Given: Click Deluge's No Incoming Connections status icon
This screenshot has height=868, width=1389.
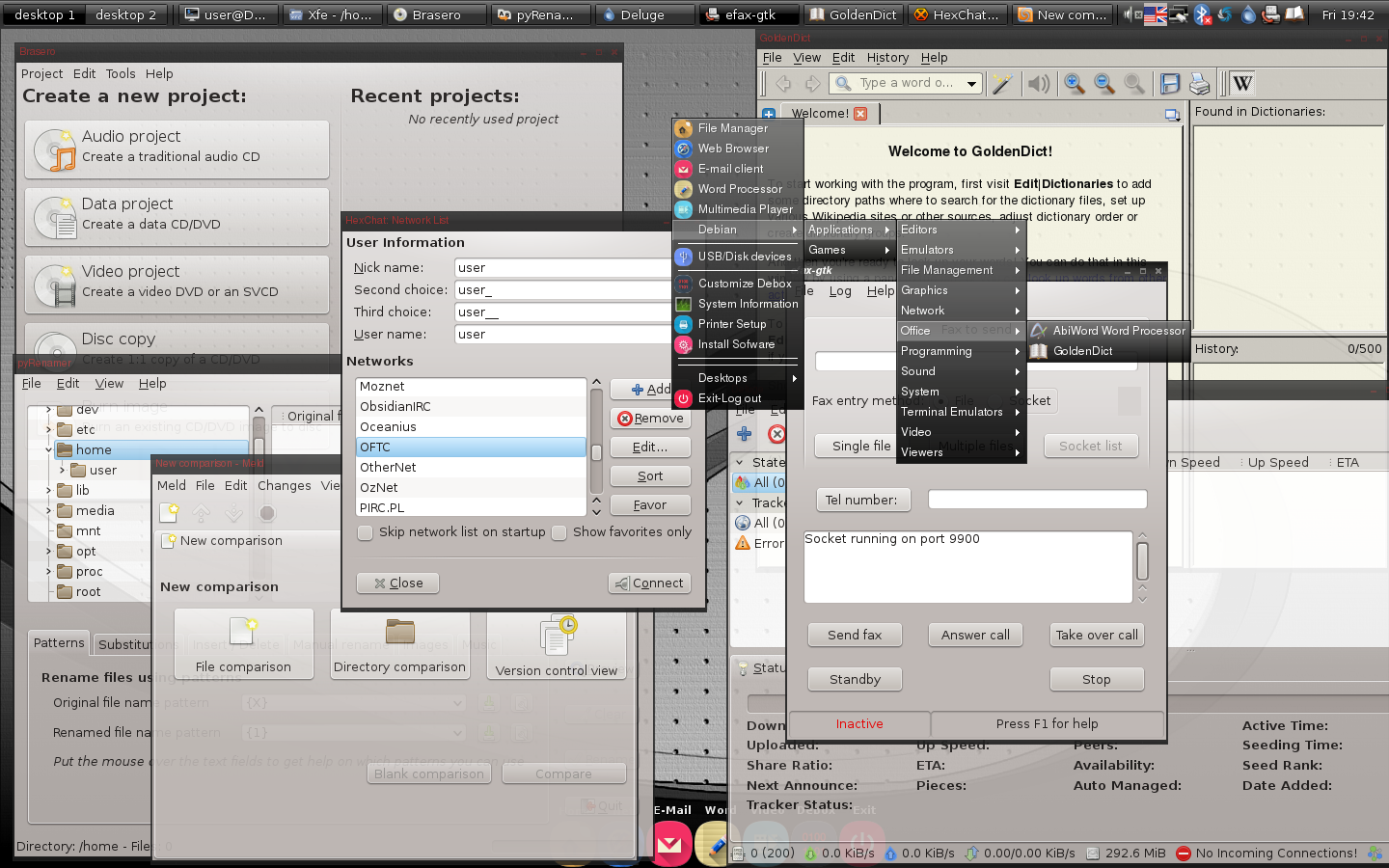Looking at the screenshot, I should 1182,853.
